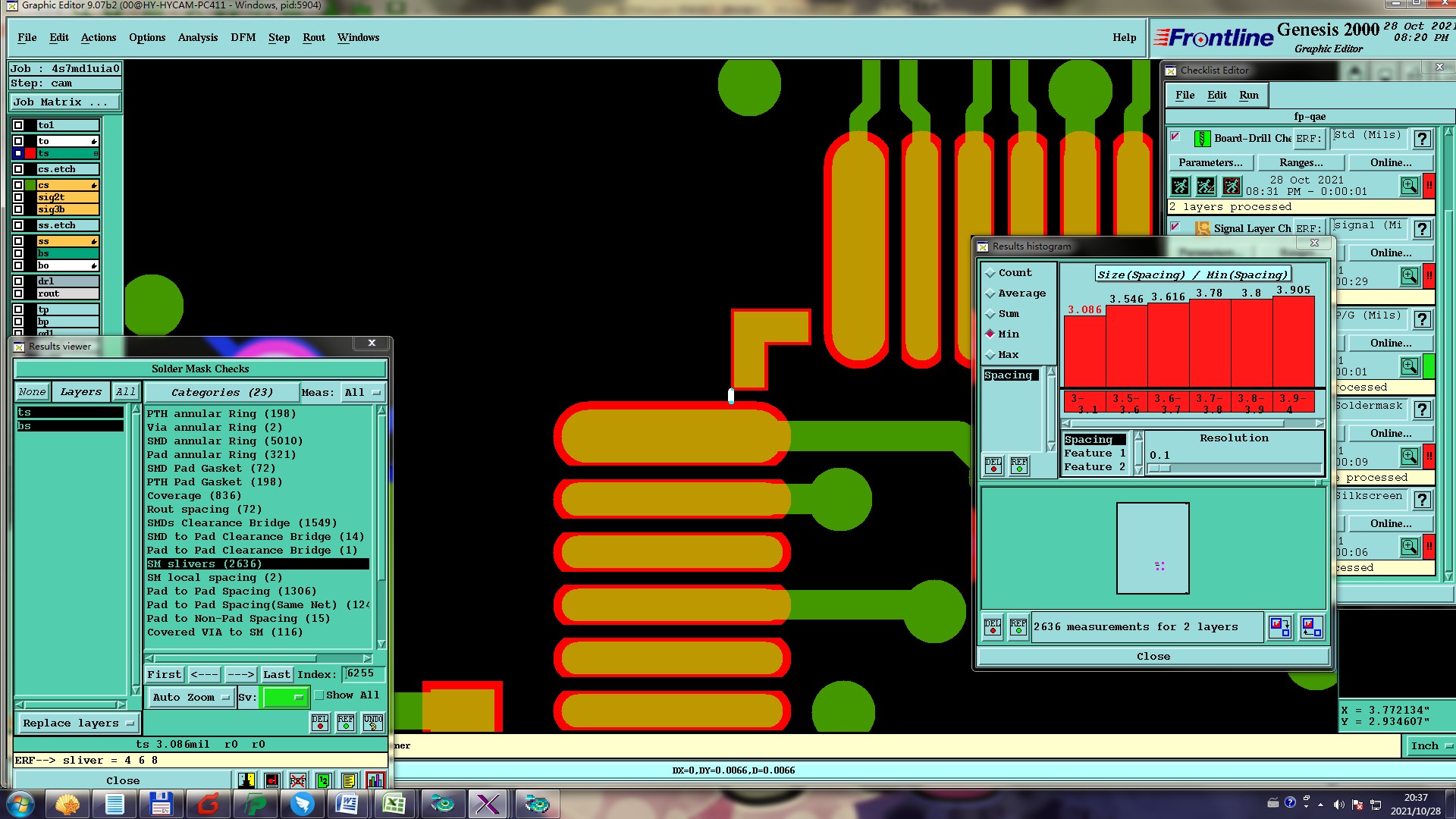This screenshot has width=1456, height=819.
Task: Click the Job Matrix button
Action: click(64, 102)
